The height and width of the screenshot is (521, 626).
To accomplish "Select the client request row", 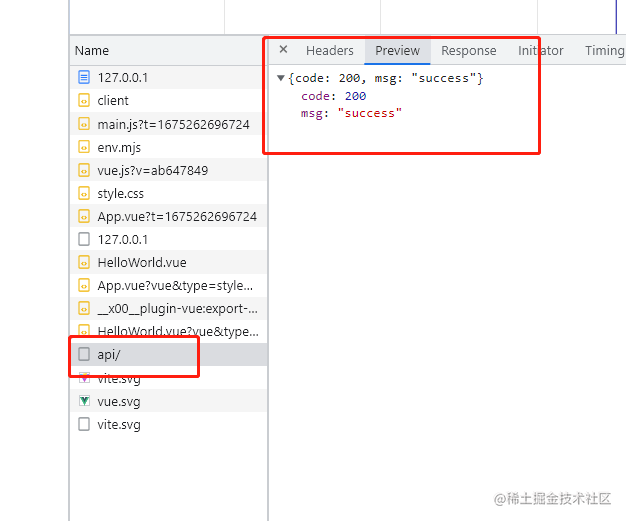I will click(168, 101).
